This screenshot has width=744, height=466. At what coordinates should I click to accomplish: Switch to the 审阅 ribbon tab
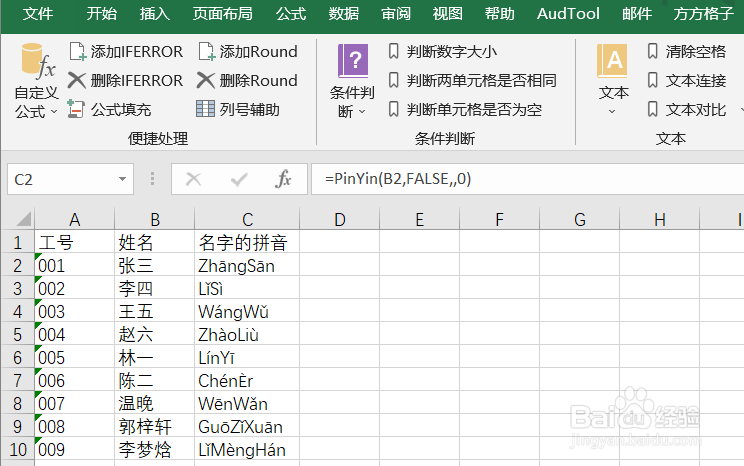pos(396,13)
